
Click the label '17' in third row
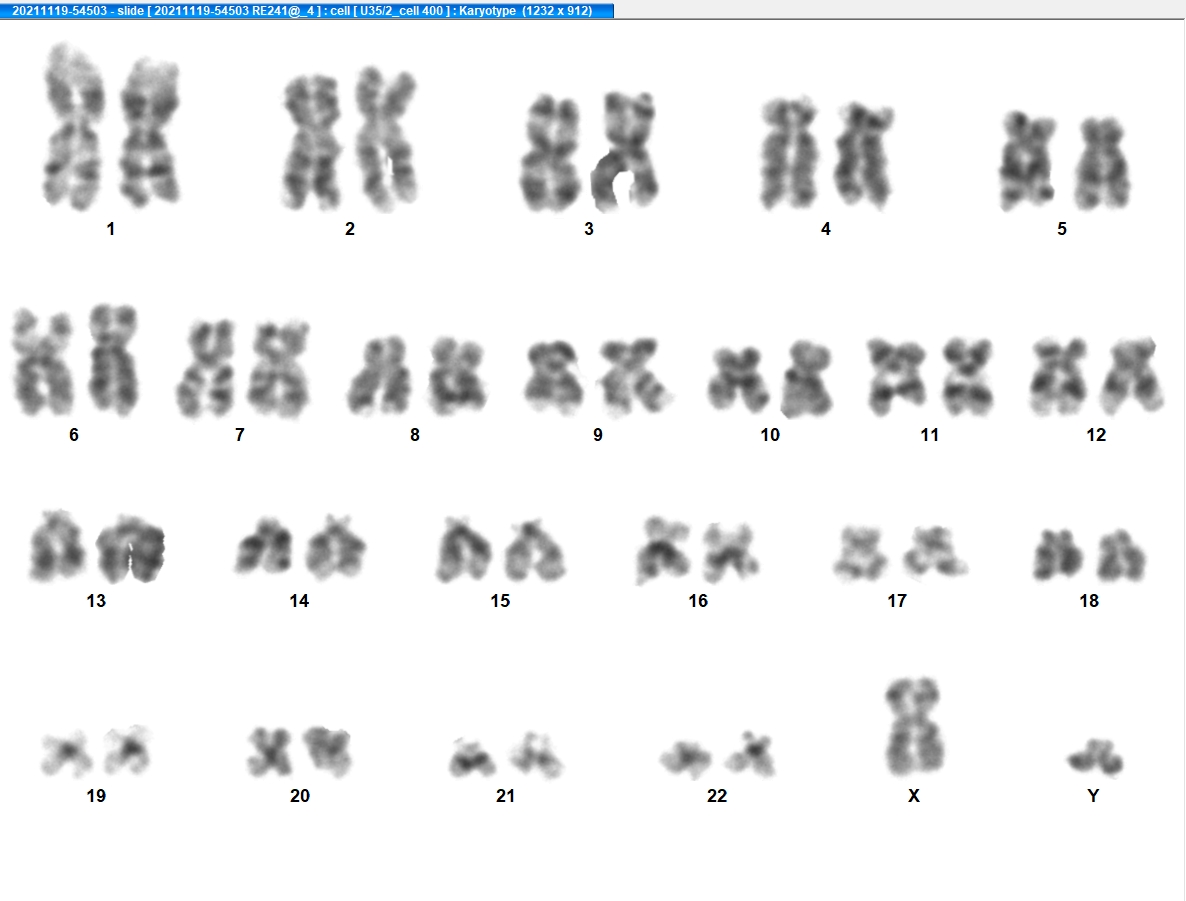897,601
